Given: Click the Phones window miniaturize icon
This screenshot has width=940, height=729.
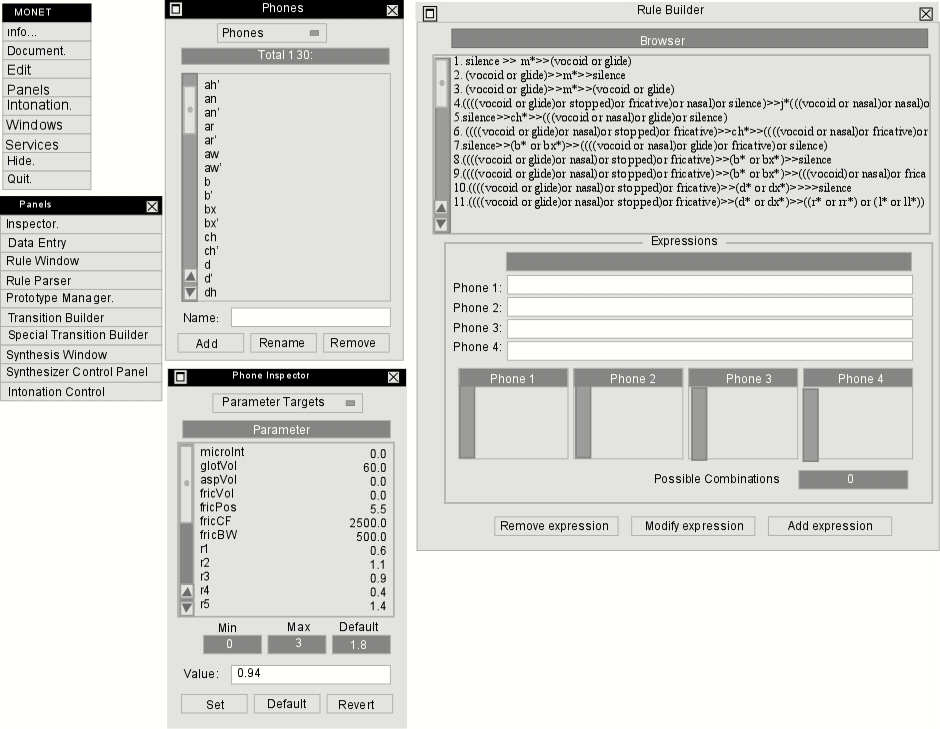Looking at the screenshot, I should (176, 9).
